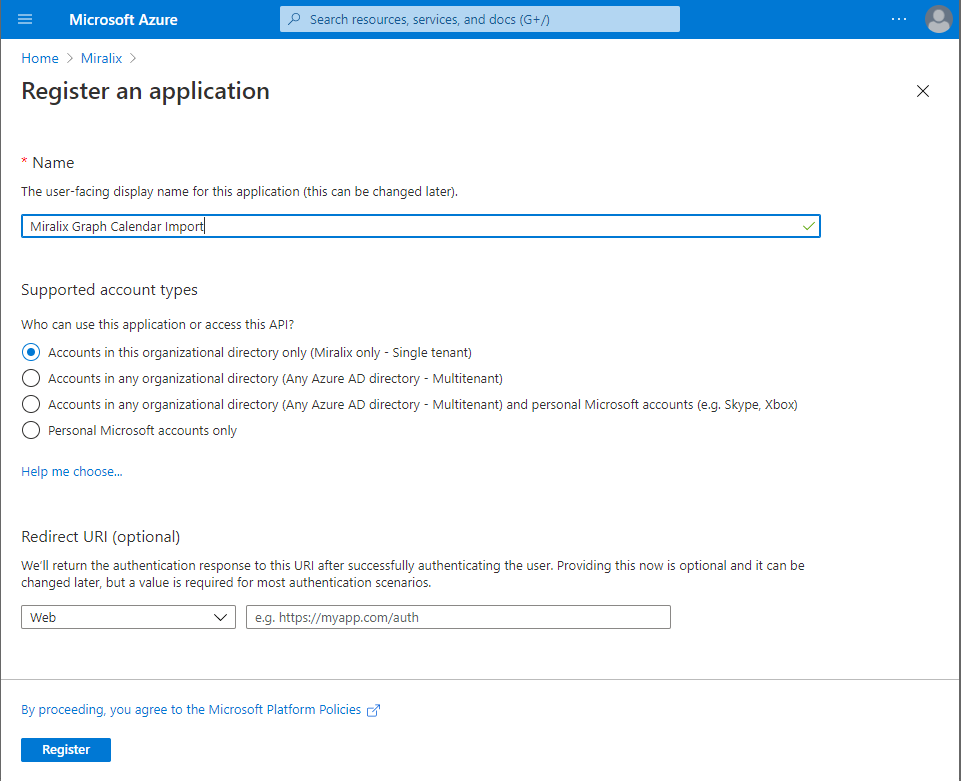The image size is (961, 781).
Task: Click the Register button
Action: [x=66, y=750]
